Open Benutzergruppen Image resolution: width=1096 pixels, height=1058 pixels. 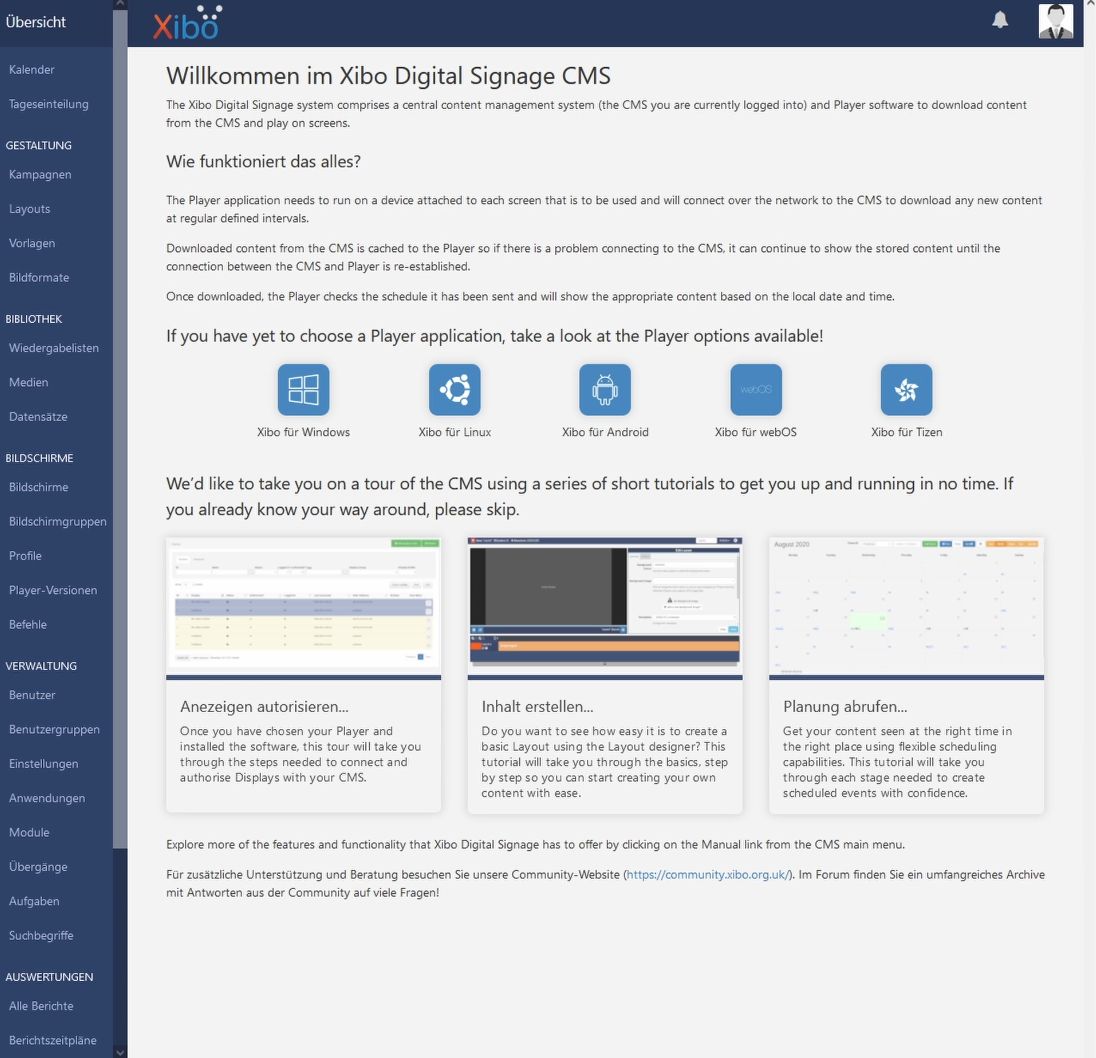55,729
